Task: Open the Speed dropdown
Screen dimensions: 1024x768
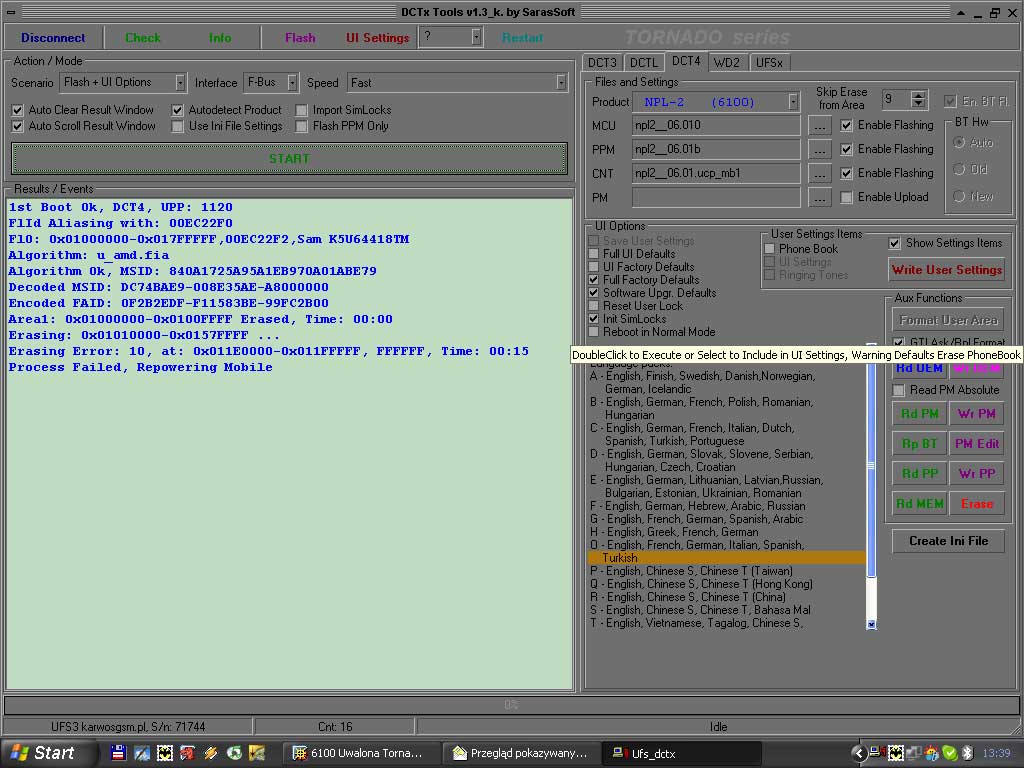Action: click(x=560, y=82)
